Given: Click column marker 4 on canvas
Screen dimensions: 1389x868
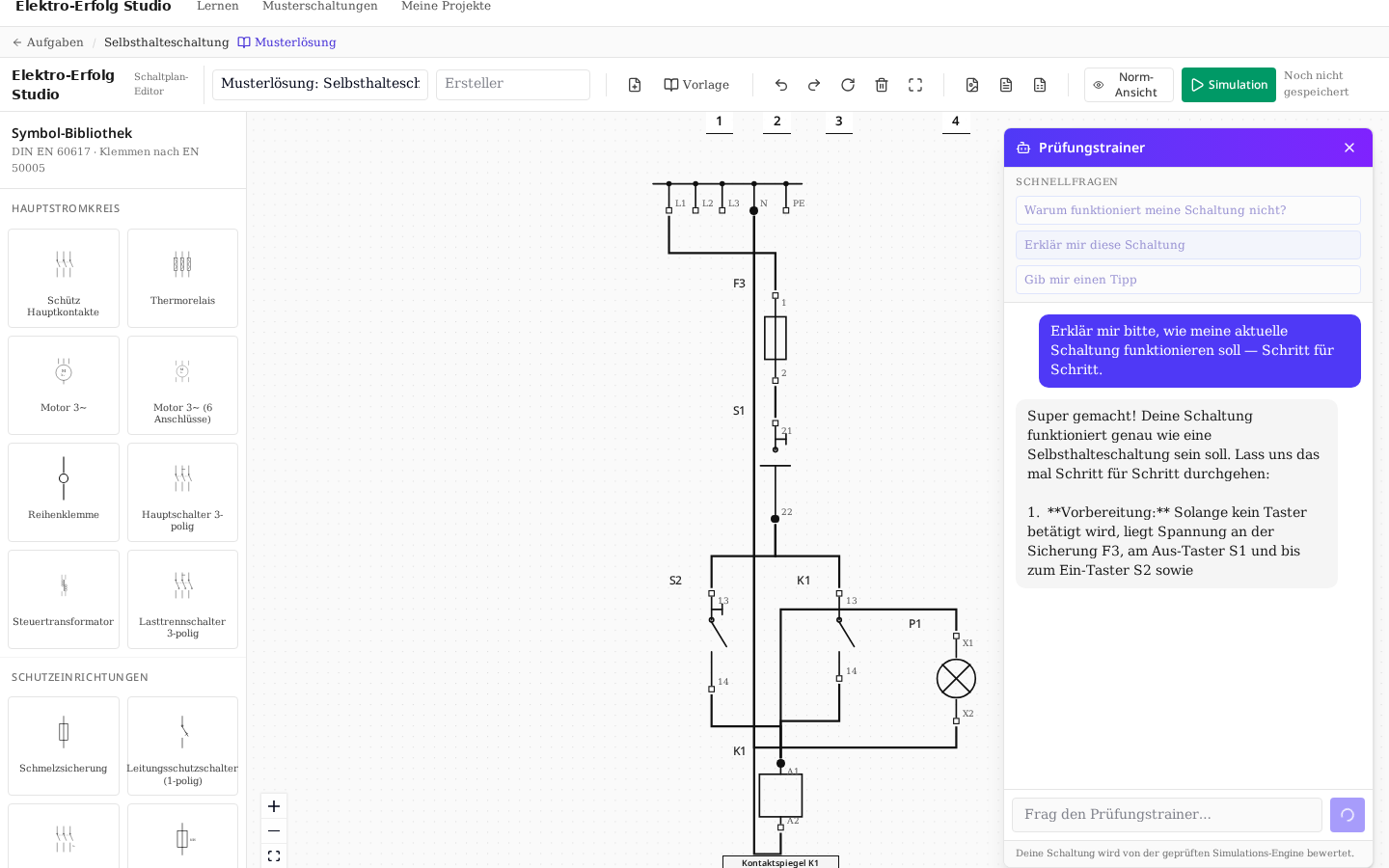Looking at the screenshot, I should (956, 122).
